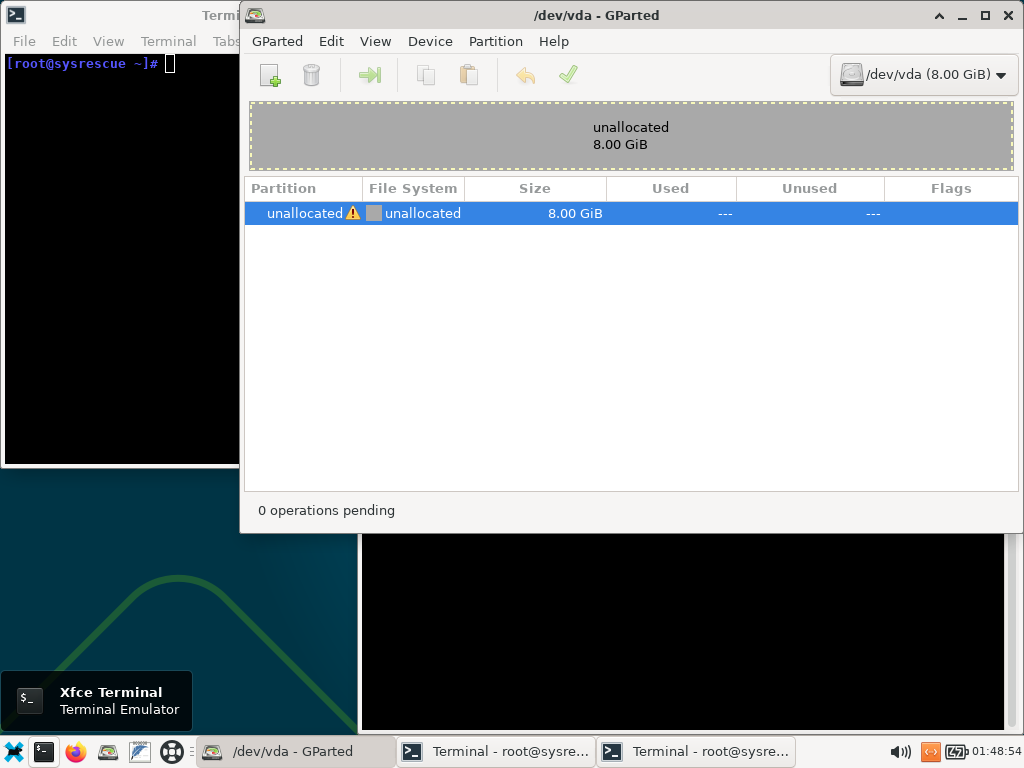The image size is (1024, 768).
Task: Click the clock showing 01:48:54
Action: coord(997,751)
